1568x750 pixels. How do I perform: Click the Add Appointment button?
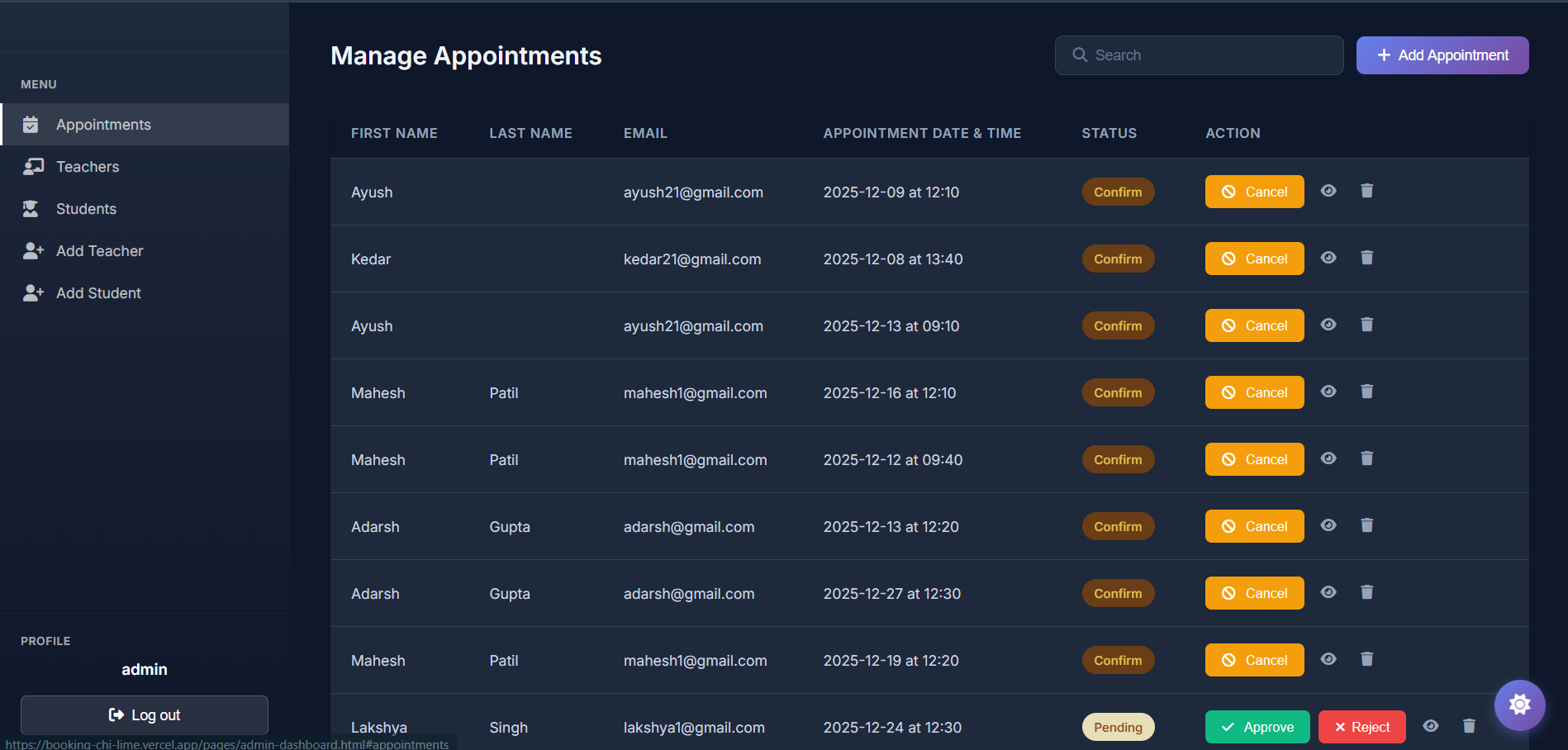tap(1442, 55)
